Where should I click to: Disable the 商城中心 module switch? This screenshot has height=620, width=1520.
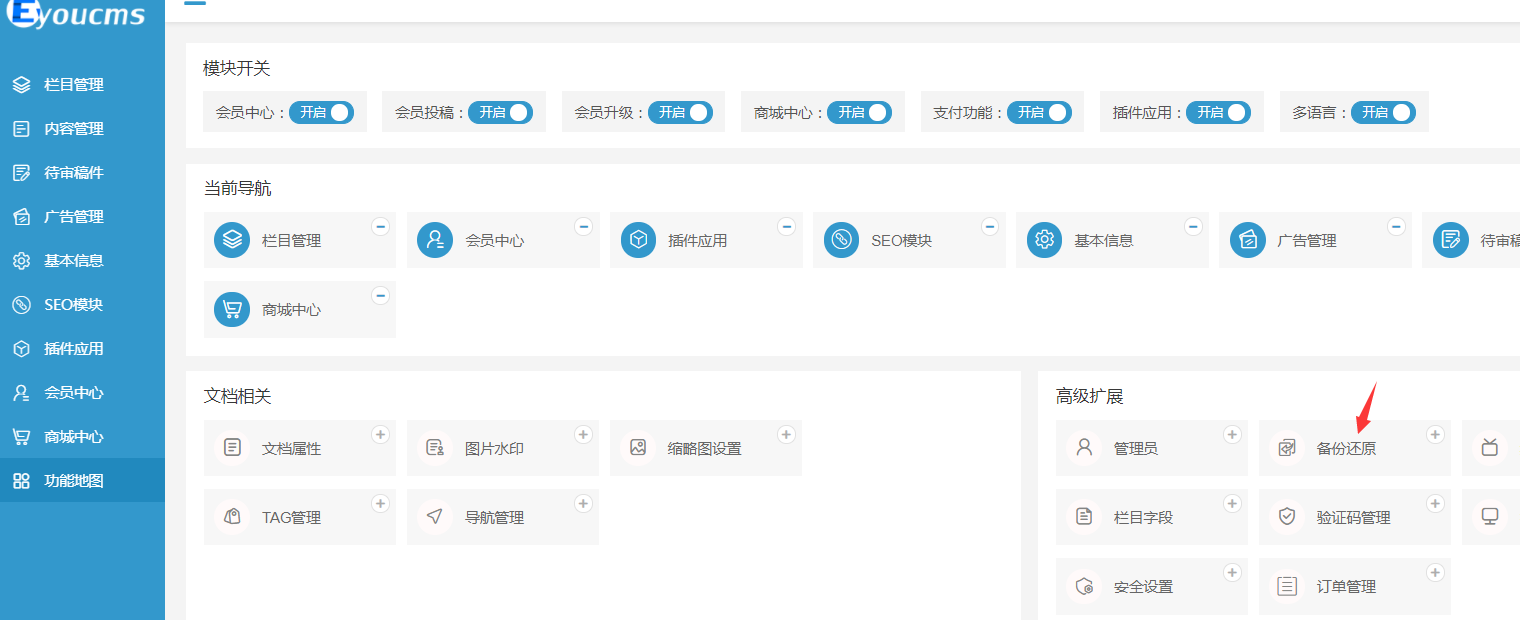point(859,112)
